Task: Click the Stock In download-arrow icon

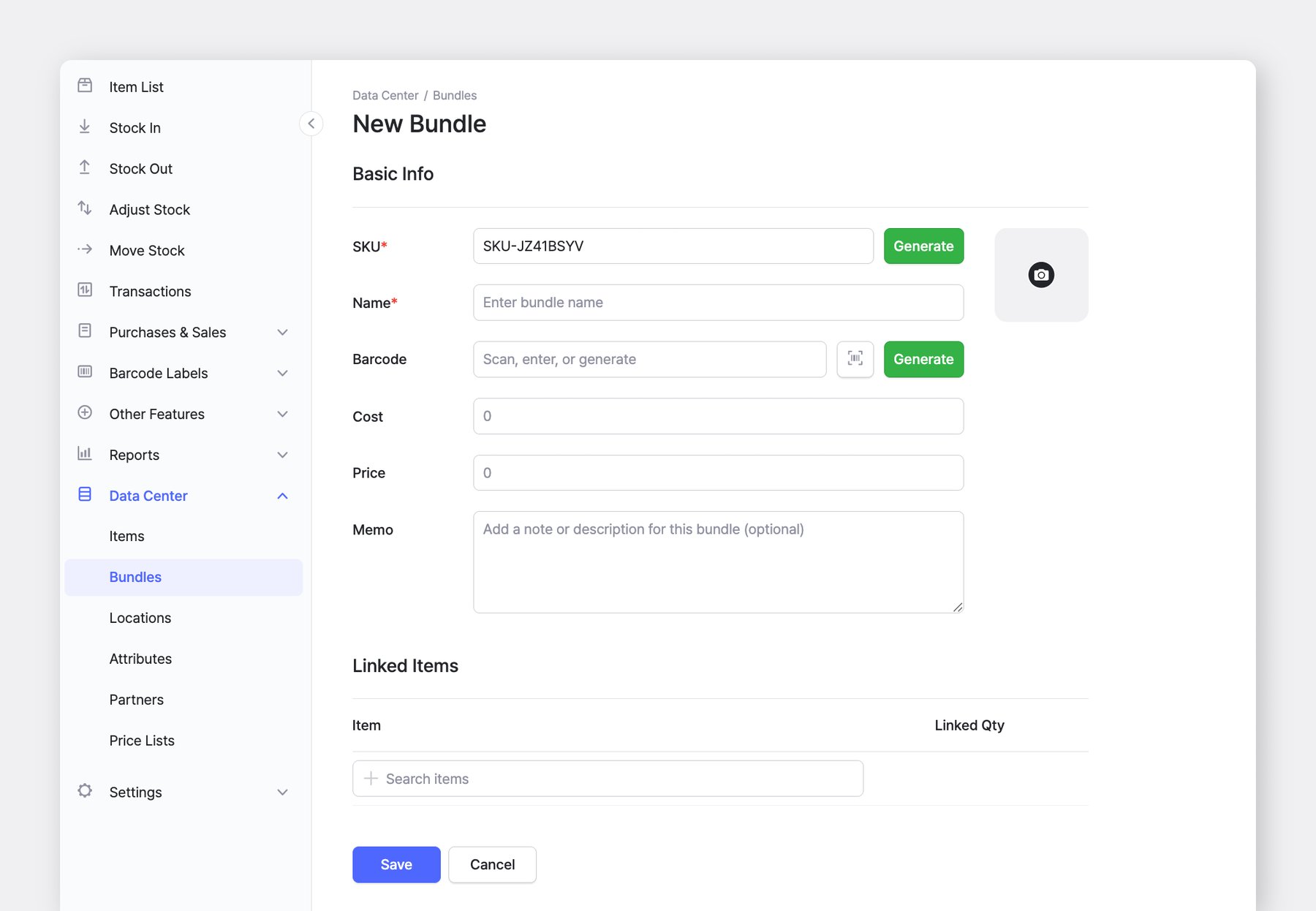Action: (x=85, y=127)
